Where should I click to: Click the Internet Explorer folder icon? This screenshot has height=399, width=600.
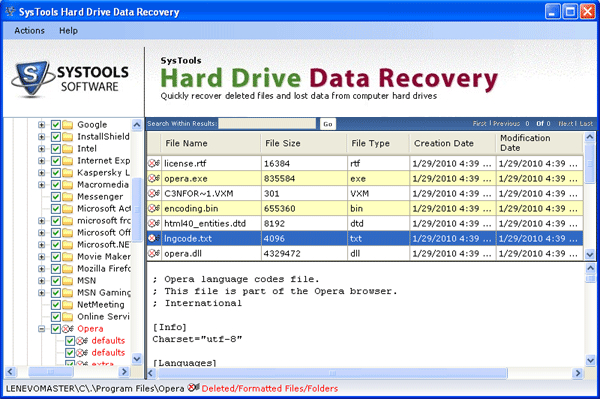pyautogui.click(x=67, y=161)
